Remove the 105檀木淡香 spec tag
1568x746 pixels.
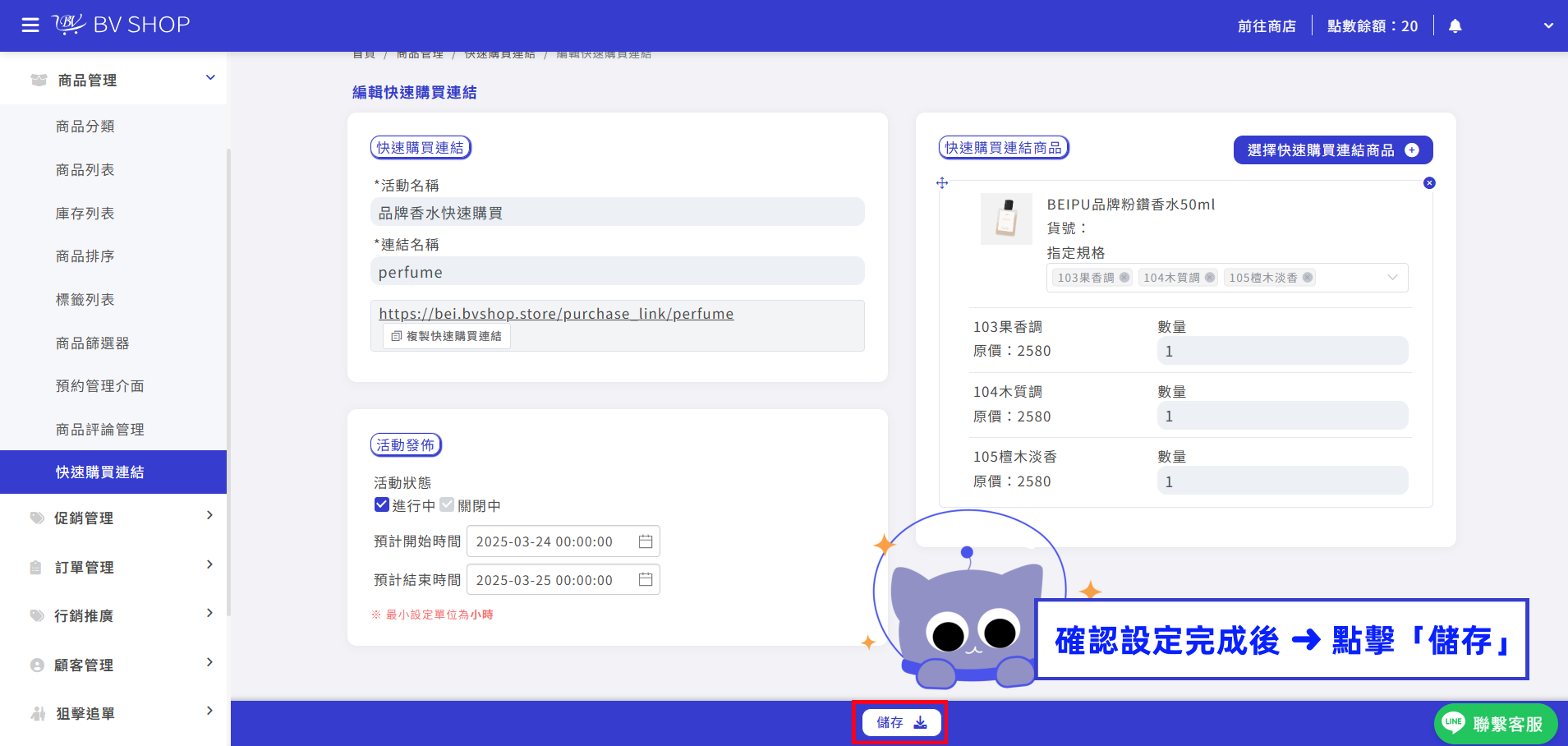pyautogui.click(x=1308, y=278)
